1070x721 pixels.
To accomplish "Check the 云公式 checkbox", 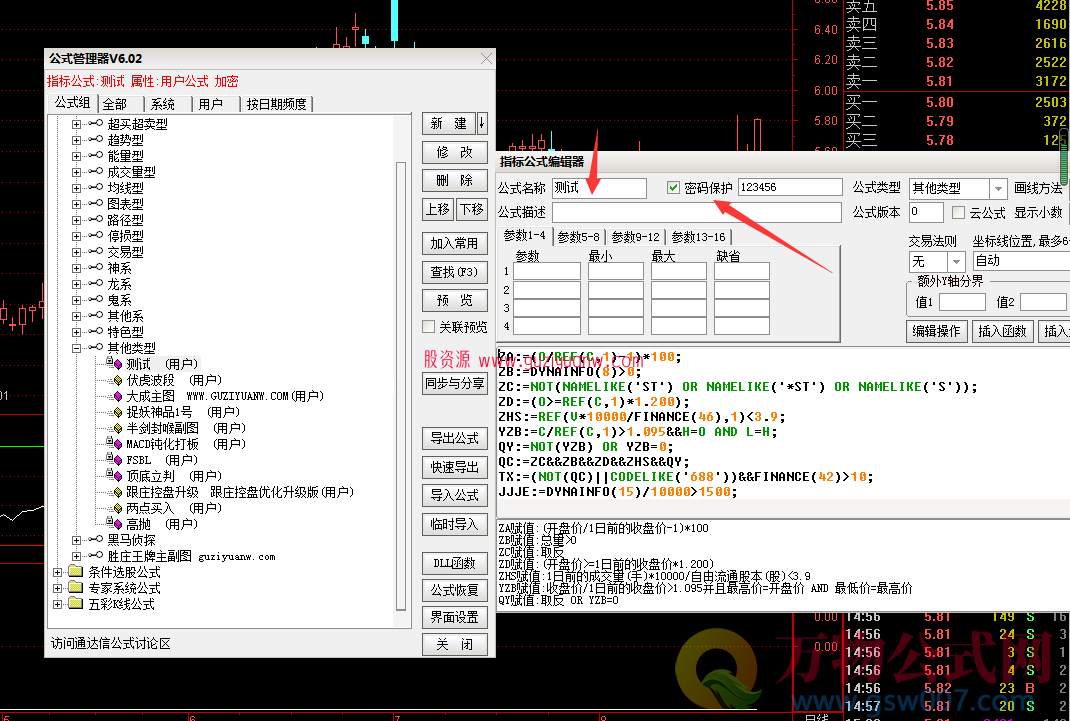I will (959, 213).
